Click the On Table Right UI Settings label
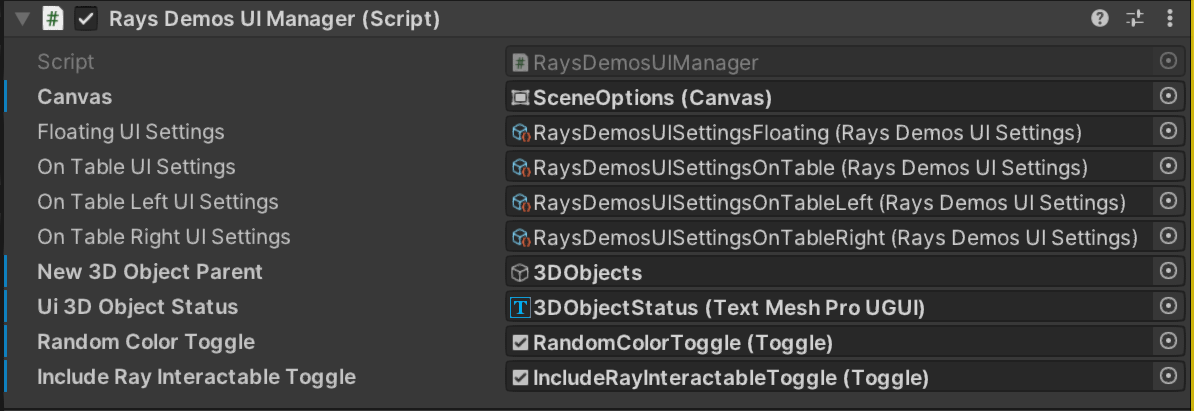This screenshot has width=1194, height=411. tap(164, 237)
